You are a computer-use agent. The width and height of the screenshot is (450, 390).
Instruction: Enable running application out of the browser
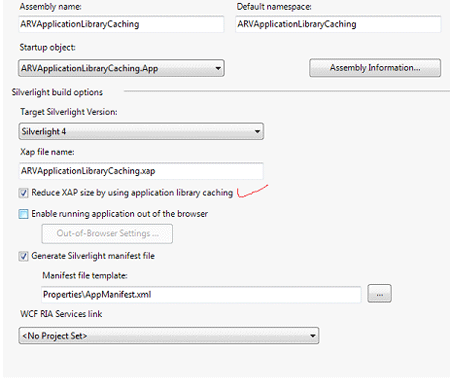[x=23, y=214]
